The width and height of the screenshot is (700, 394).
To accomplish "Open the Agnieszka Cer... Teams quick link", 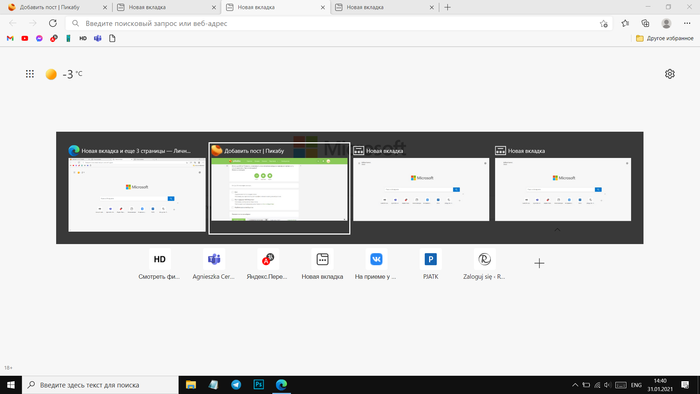I will pyautogui.click(x=213, y=264).
